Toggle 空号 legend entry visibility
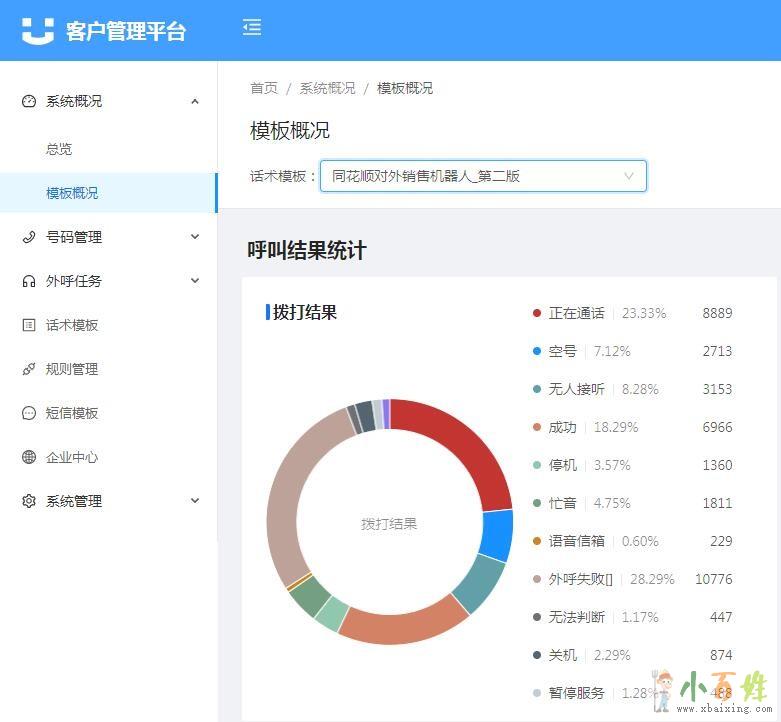Screen dimensions: 781x722 [x=561, y=351]
